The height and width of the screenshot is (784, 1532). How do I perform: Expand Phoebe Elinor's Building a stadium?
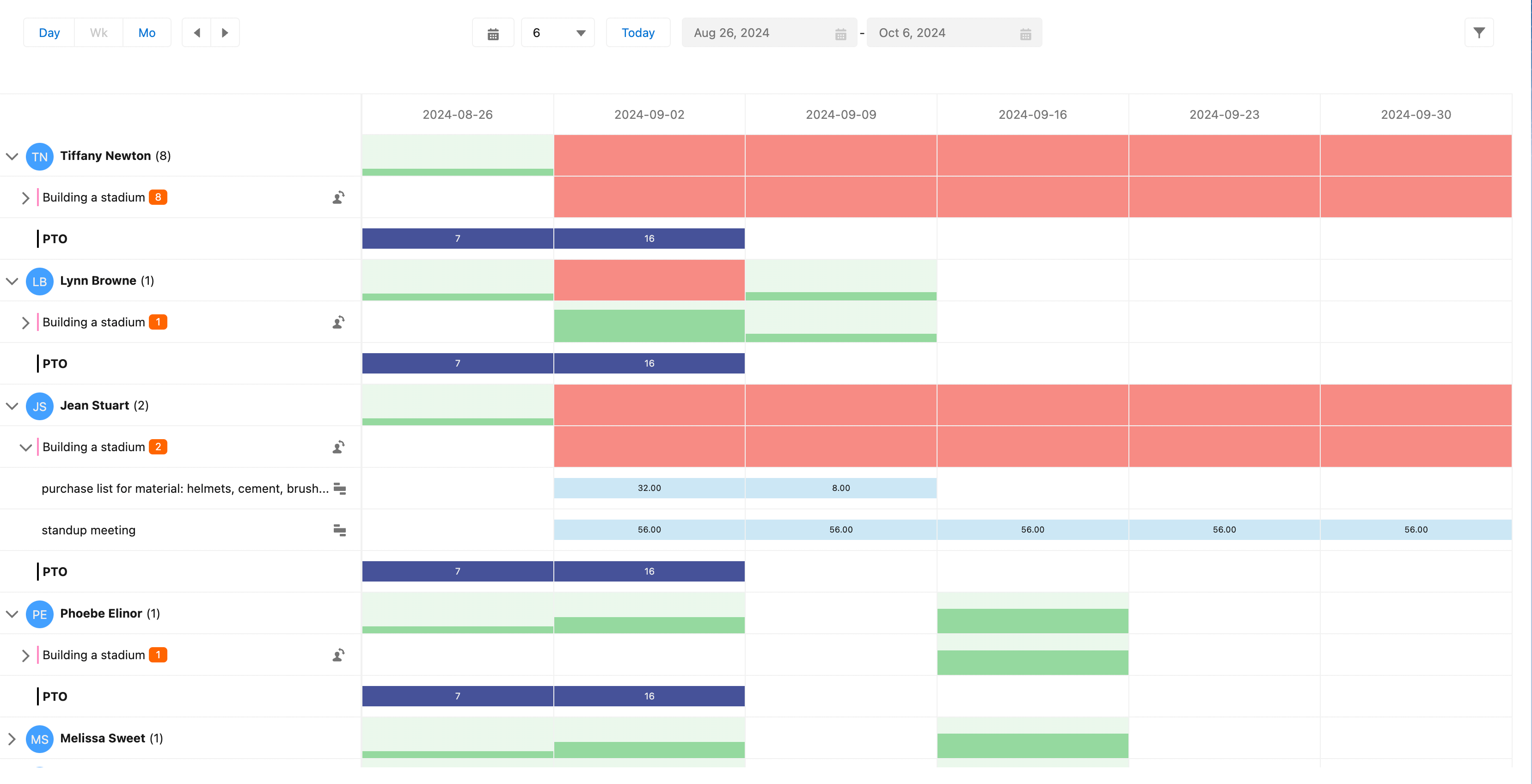[25, 655]
